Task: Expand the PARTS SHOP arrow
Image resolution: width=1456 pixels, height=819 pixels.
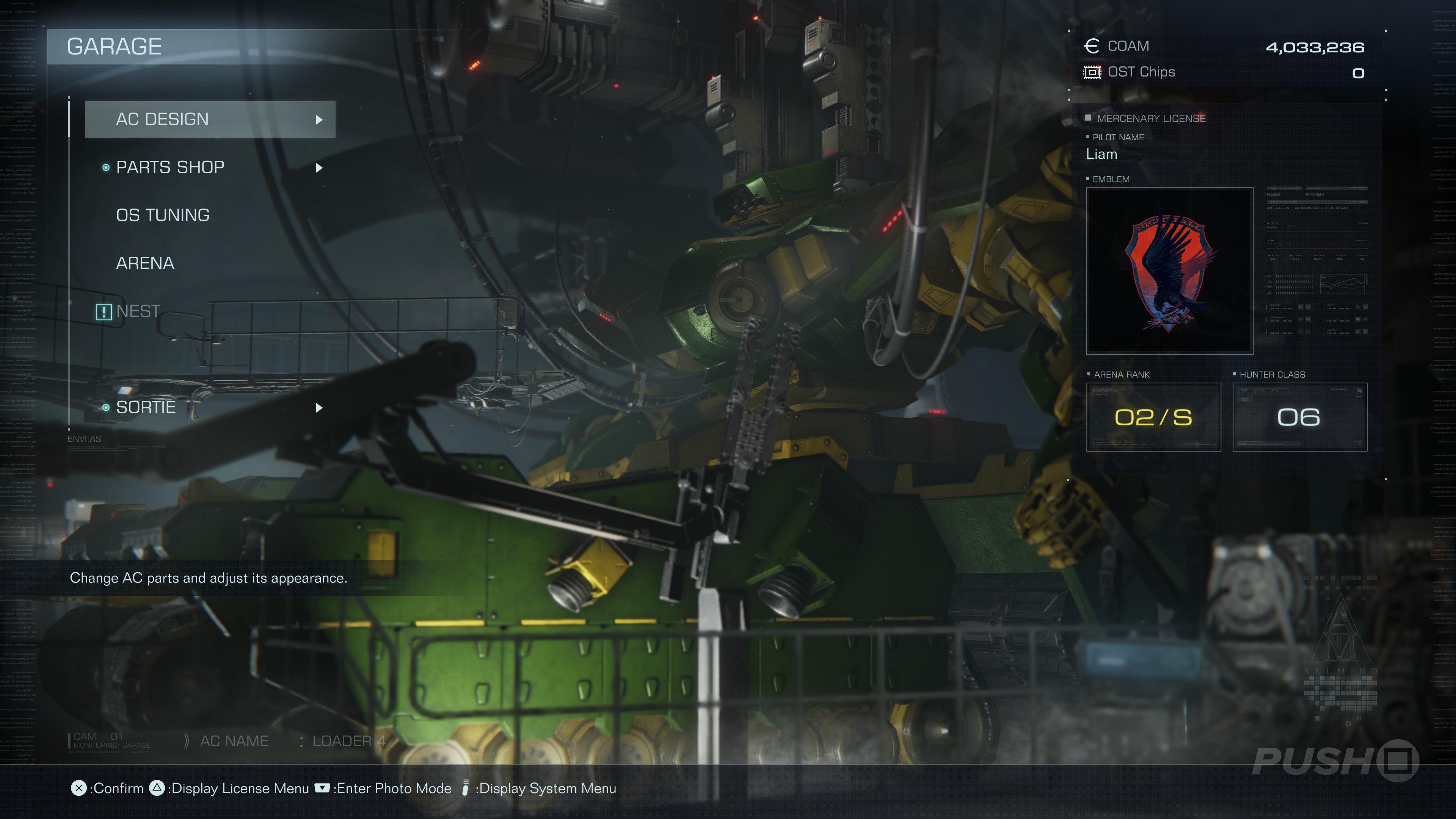Action: [319, 168]
